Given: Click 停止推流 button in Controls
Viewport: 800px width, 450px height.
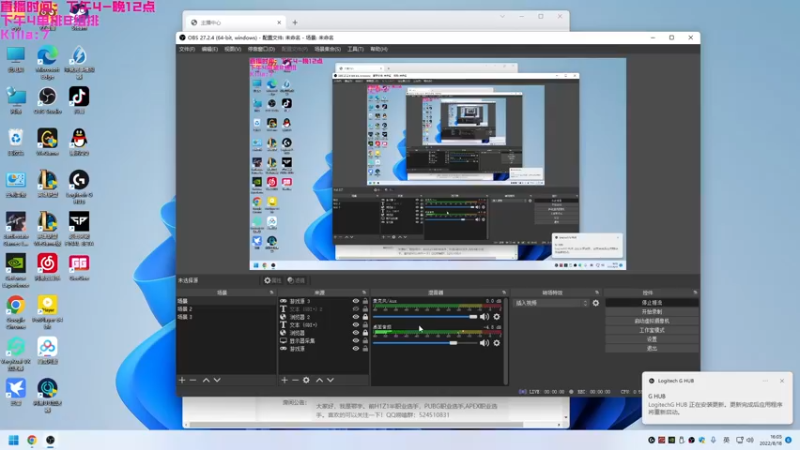Looking at the screenshot, I should (x=652, y=303).
